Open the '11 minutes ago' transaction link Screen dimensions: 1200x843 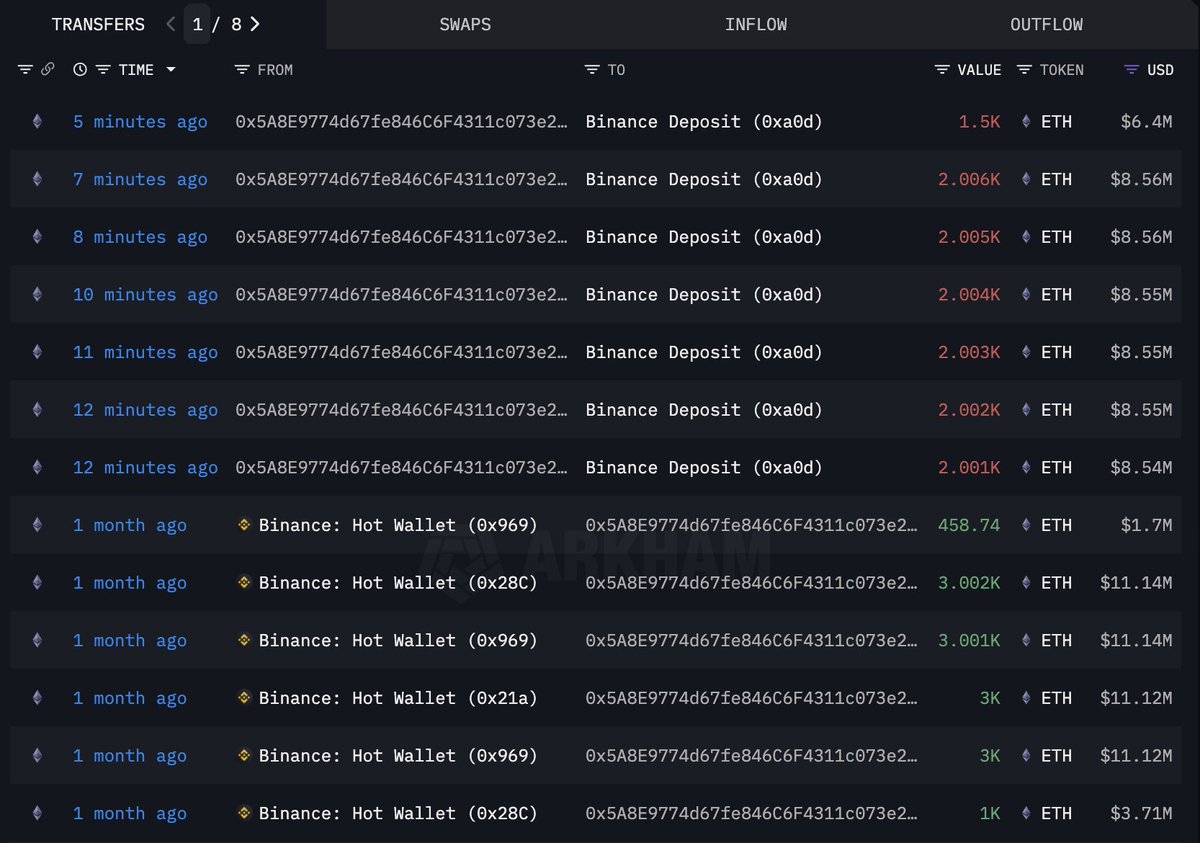(145, 353)
